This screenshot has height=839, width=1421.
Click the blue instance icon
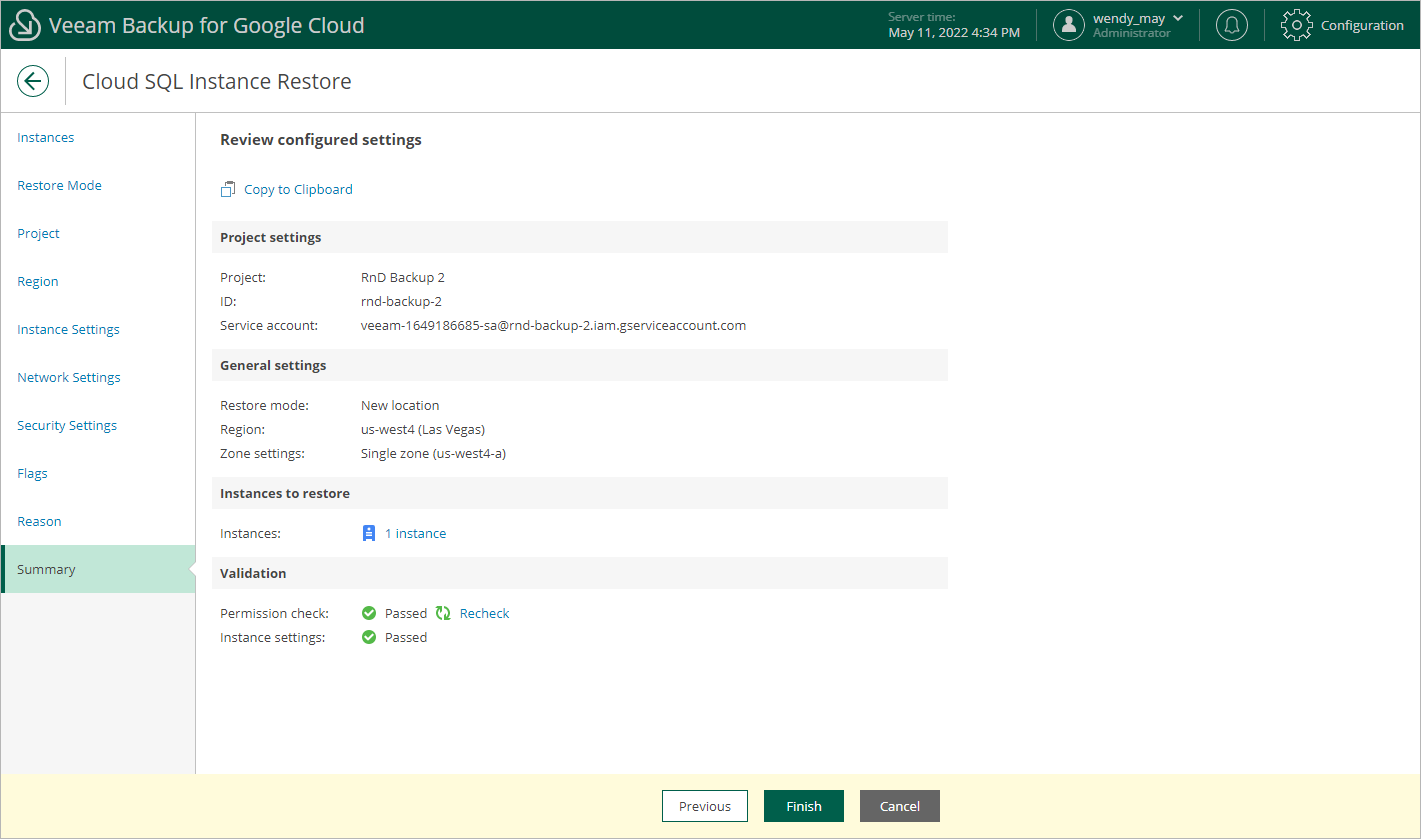point(368,533)
